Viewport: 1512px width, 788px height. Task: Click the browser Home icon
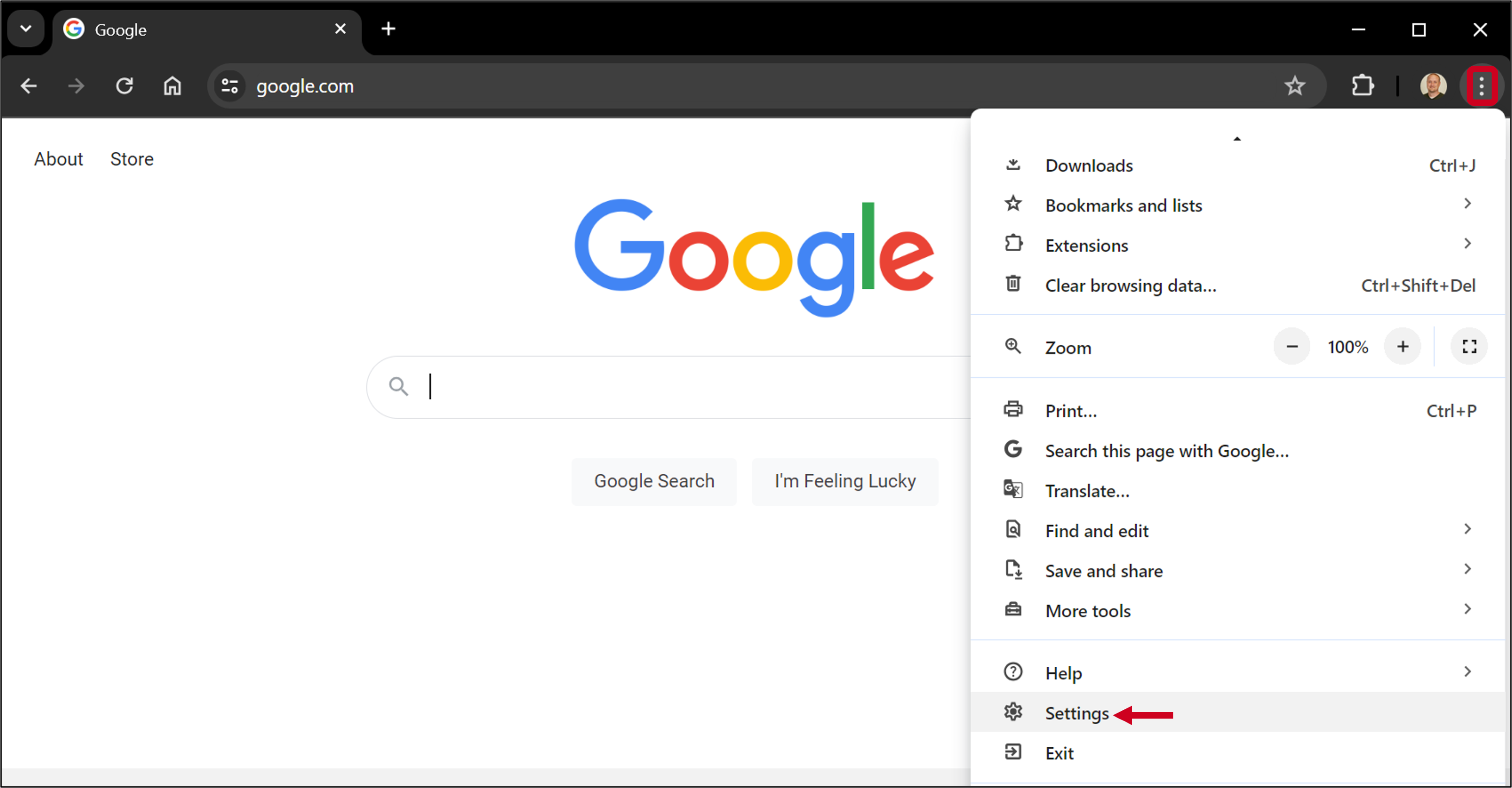click(172, 86)
